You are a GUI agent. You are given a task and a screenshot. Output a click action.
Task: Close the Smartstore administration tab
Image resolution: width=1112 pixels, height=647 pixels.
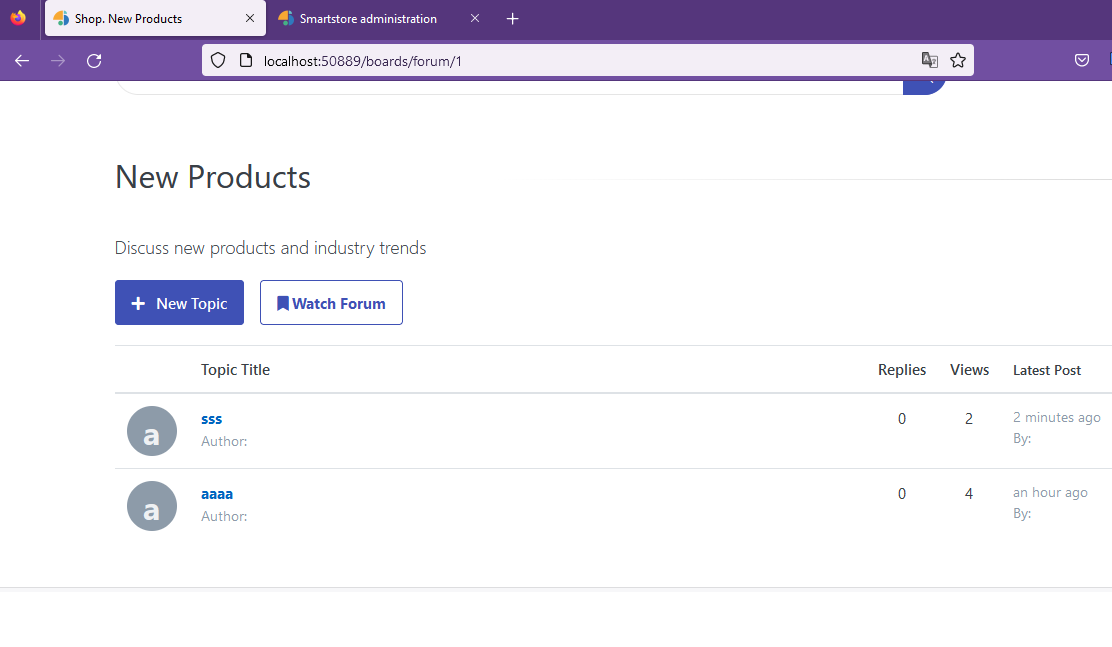point(475,18)
